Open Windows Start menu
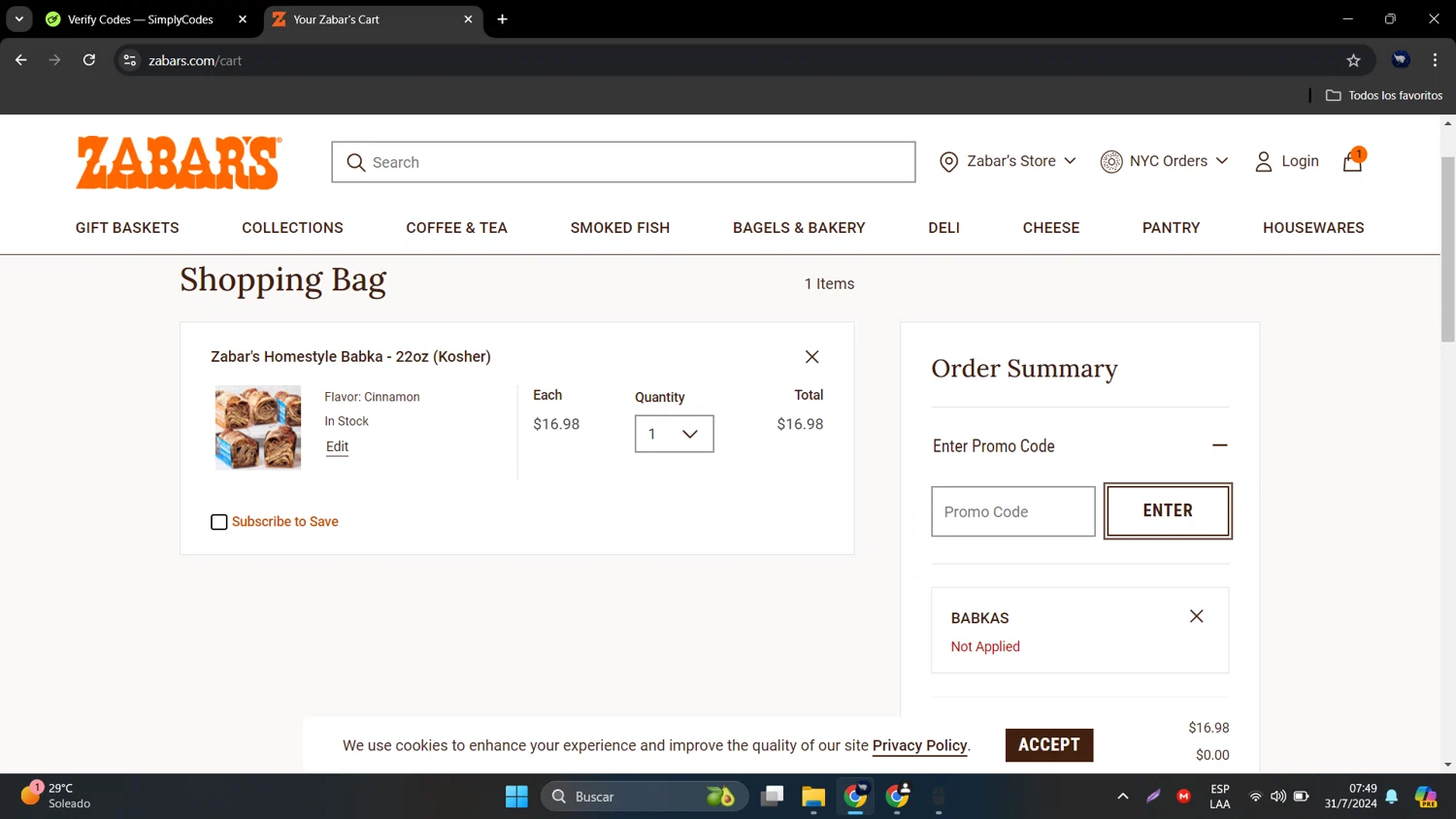The image size is (1456, 819). click(516, 797)
